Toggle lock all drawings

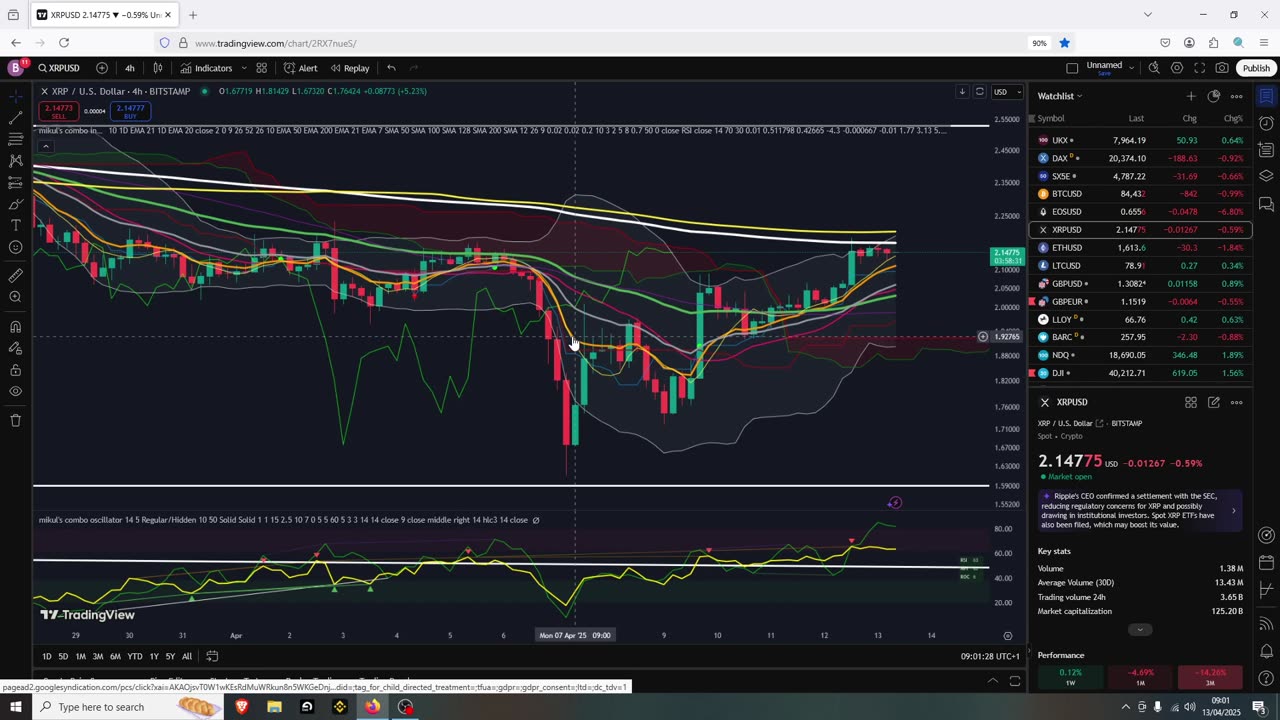point(15,370)
